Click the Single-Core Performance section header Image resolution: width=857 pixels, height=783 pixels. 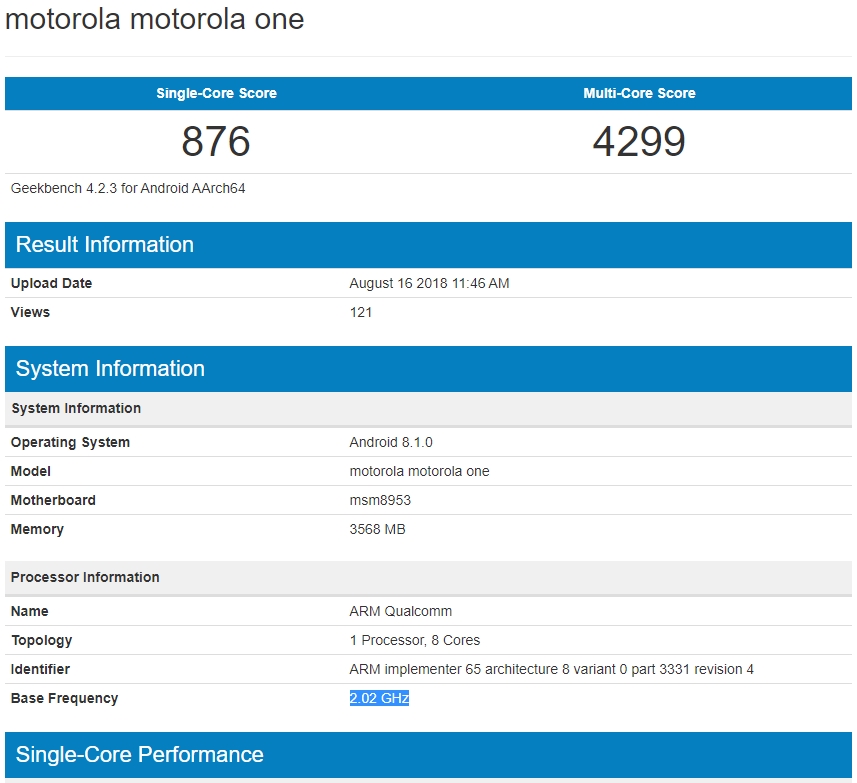428,755
